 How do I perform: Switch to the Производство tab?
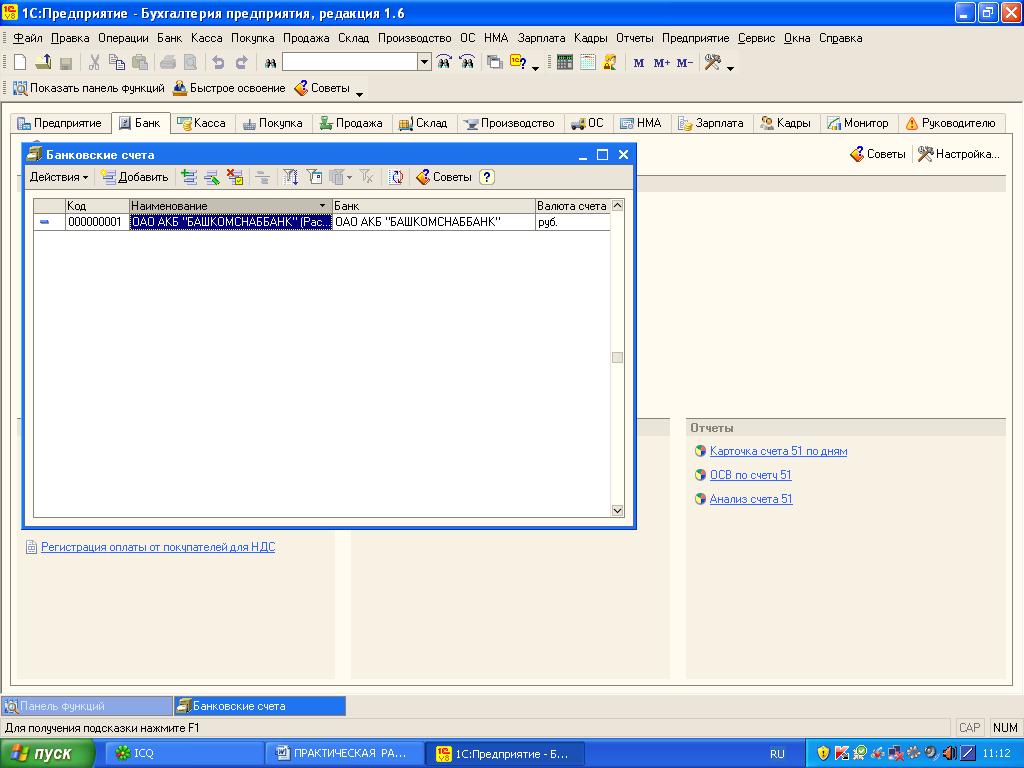pos(509,123)
